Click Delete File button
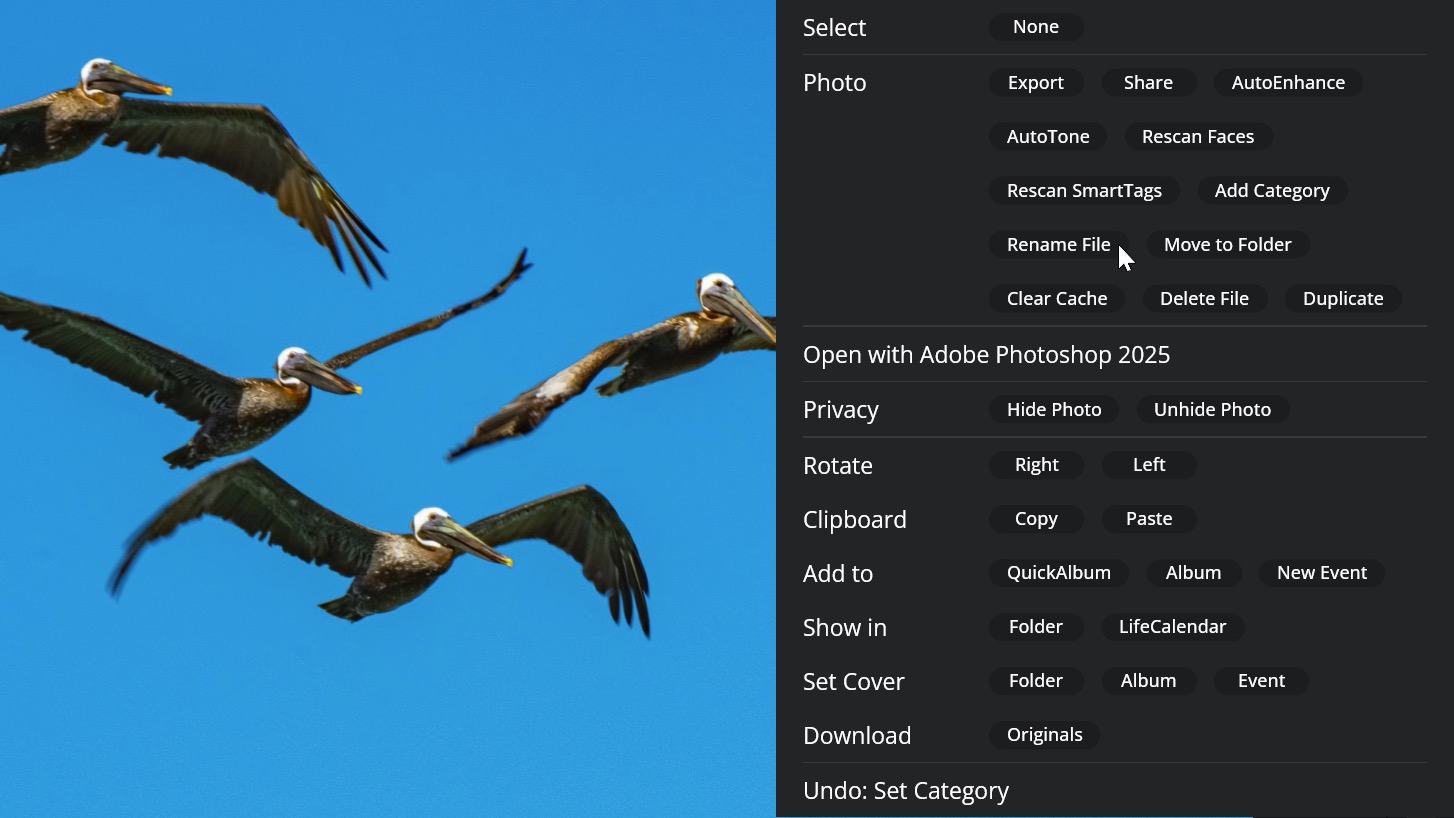The height and width of the screenshot is (818, 1454). click(1204, 299)
